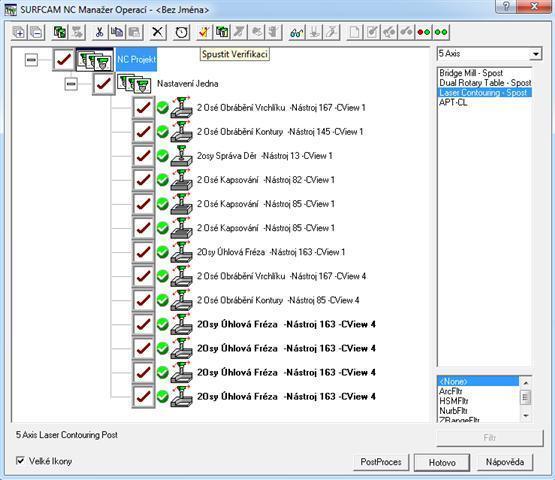Click the Paste toolbar icon
The width and height of the screenshot is (555, 480).
(135, 32)
